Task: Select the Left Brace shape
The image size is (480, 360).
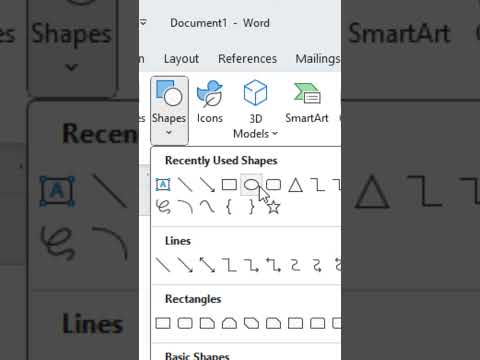Action: coord(229,207)
